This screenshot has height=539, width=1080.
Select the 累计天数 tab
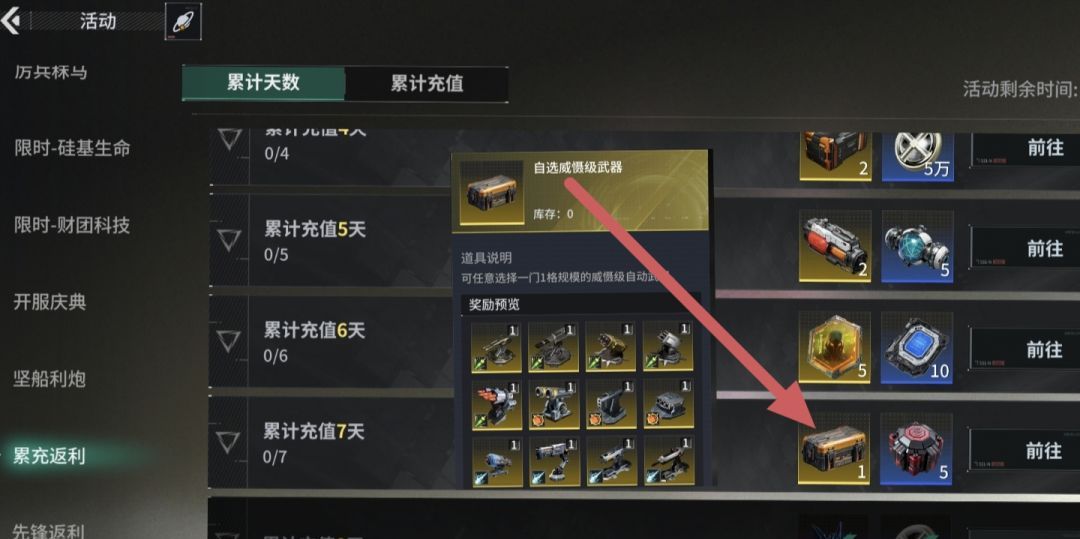click(263, 83)
